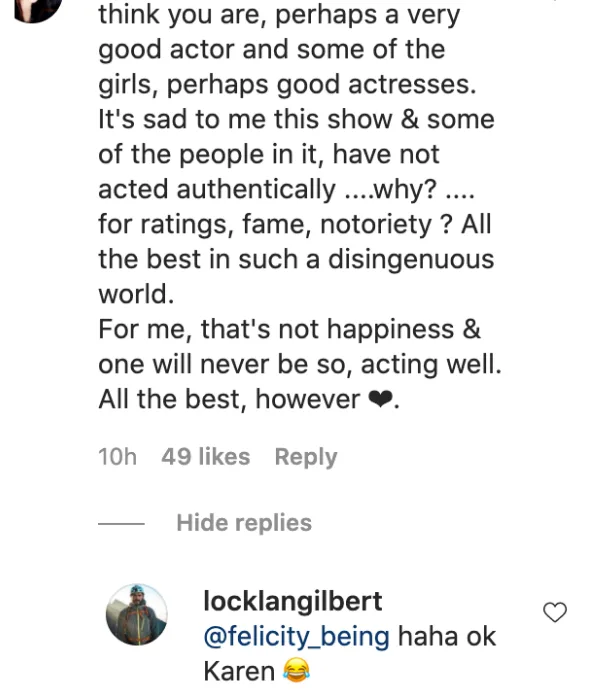Open the @felicity_being mention
This screenshot has width=615, height=700.
295,636
